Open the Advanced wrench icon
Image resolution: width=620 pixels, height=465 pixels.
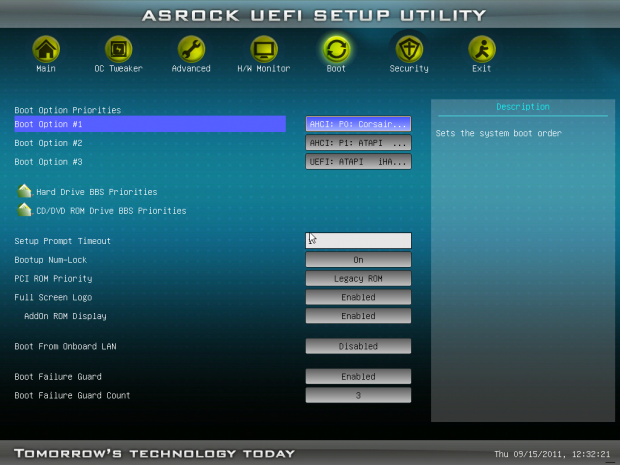pyautogui.click(x=191, y=49)
